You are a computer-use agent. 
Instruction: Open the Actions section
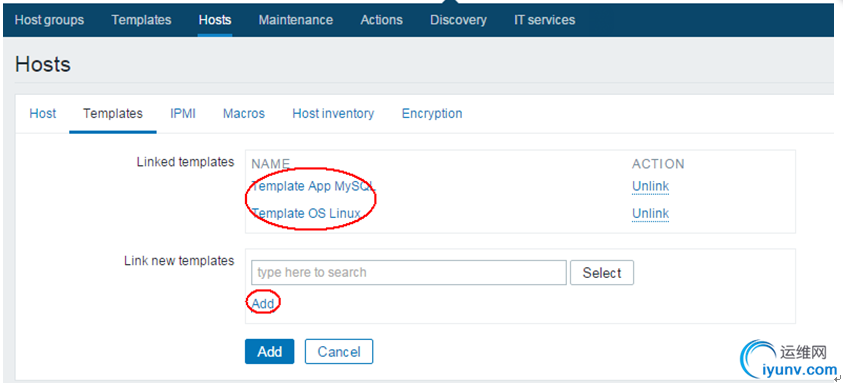click(382, 20)
